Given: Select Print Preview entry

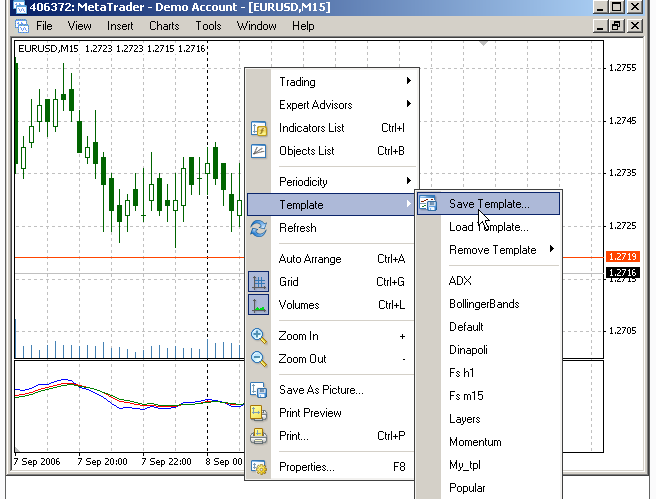Looking at the screenshot, I should point(331,413).
